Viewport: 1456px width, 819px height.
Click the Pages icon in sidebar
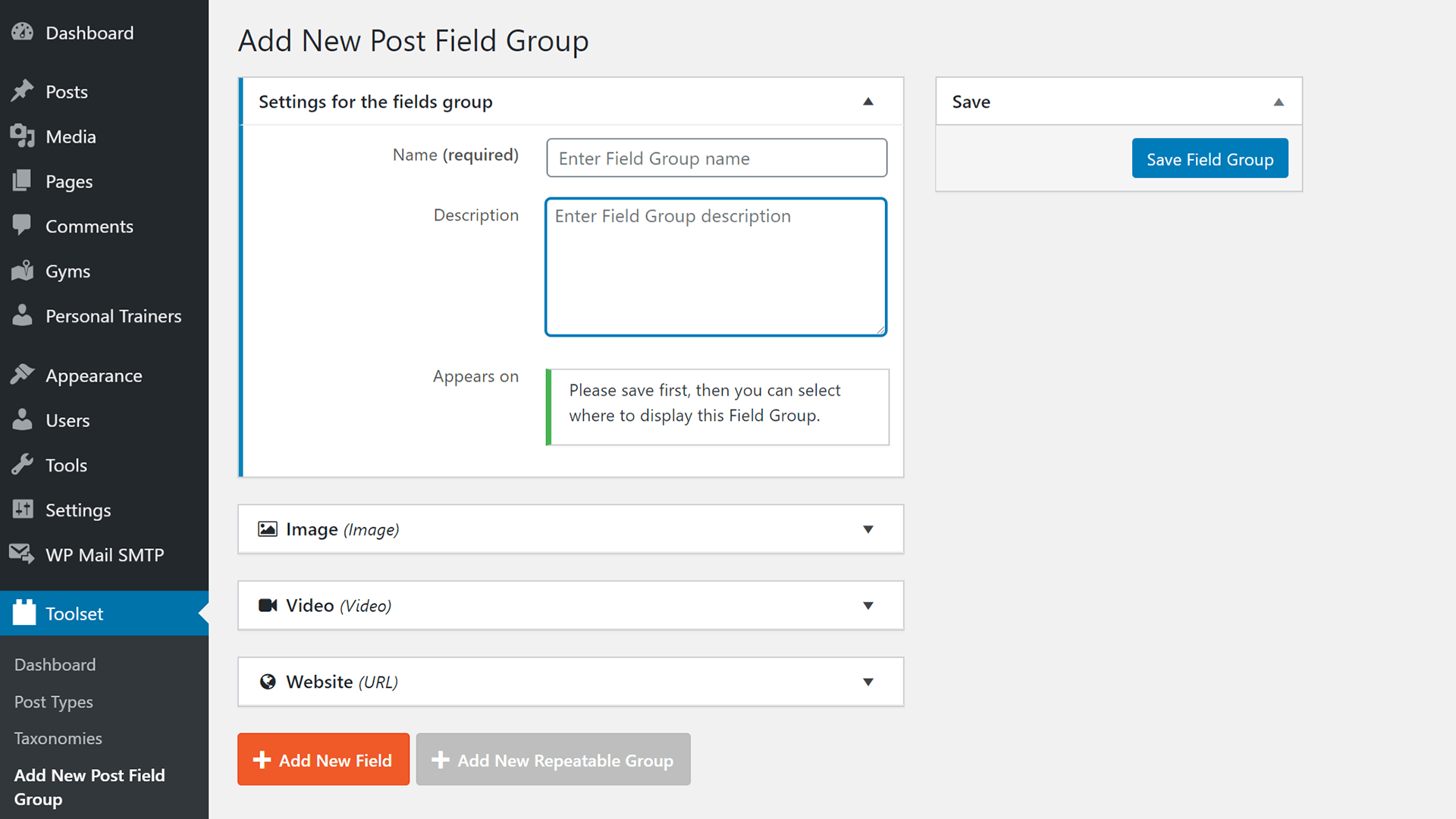point(23,181)
